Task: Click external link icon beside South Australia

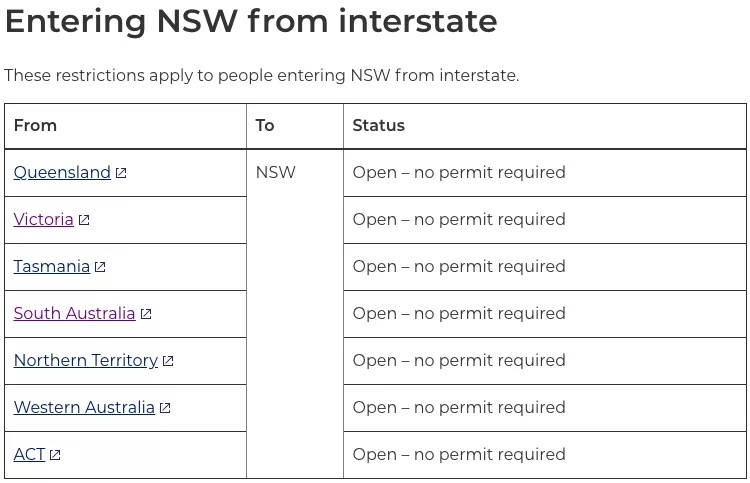Action: (146, 314)
